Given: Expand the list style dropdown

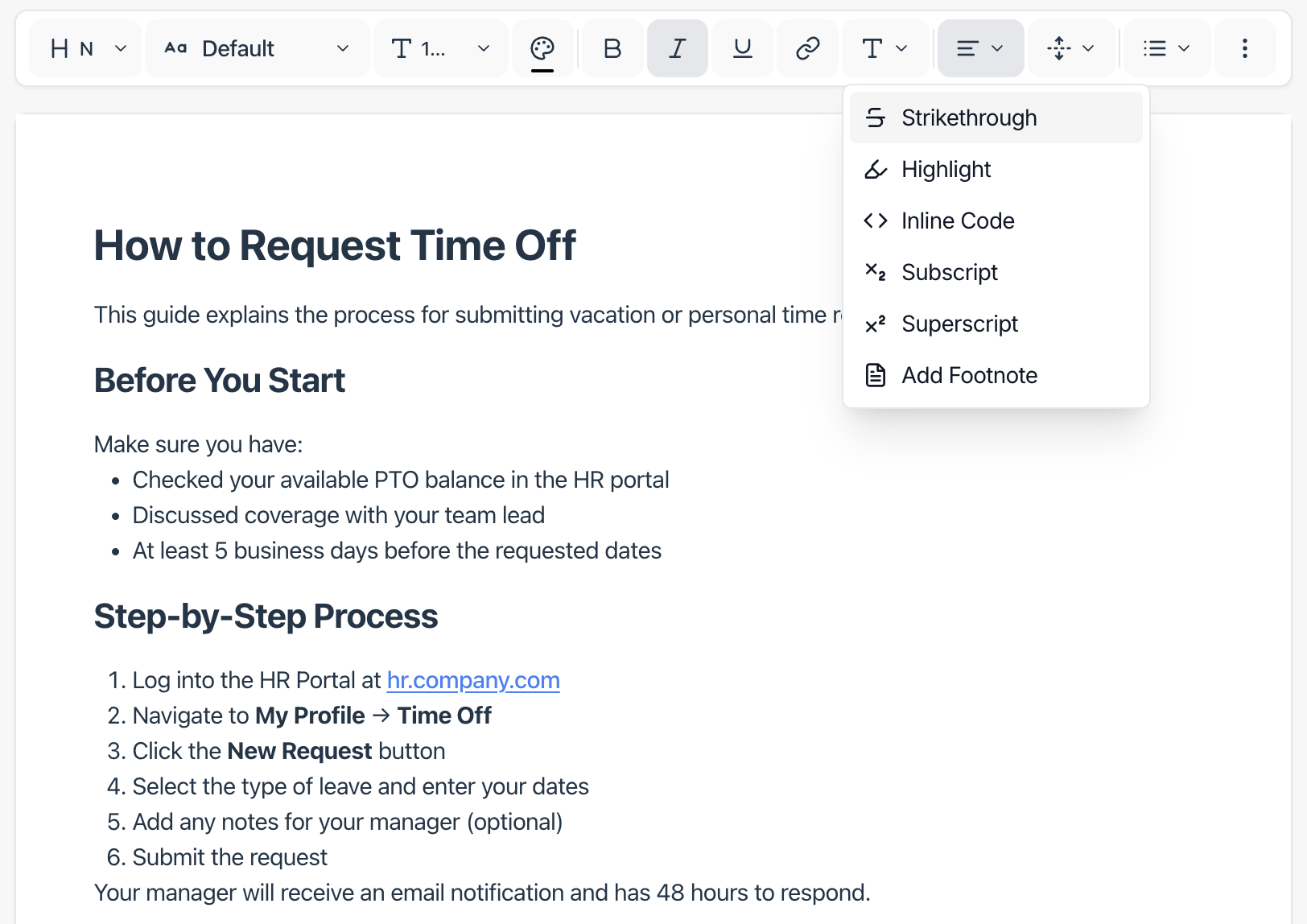Looking at the screenshot, I should [x=1166, y=48].
